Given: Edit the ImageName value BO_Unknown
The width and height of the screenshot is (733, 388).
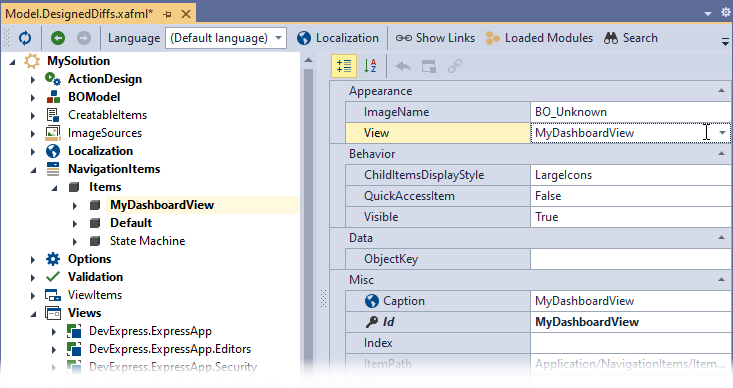Looking at the screenshot, I should (630, 112).
